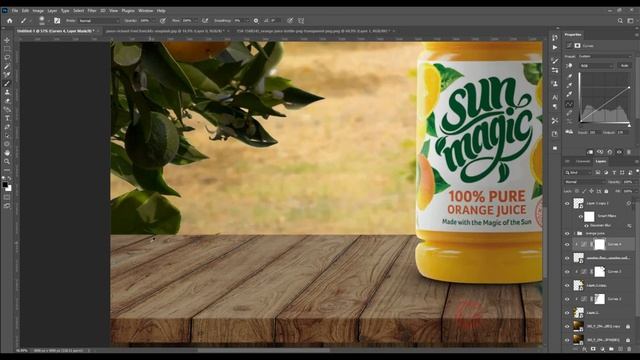This screenshot has width=640, height=360.
Task: Open the Character panel icon
Action: (555, 98)
